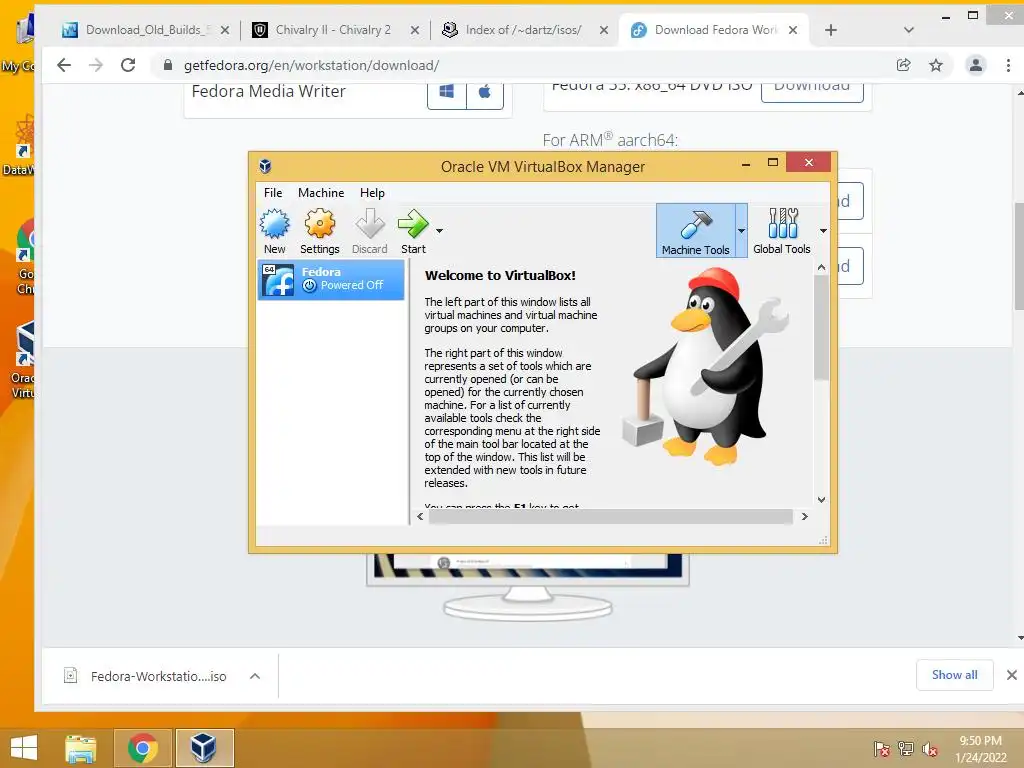Click the welcome pane vertical scrollbar thumb
Screen dimensions: 1024x768
(822, 327)
